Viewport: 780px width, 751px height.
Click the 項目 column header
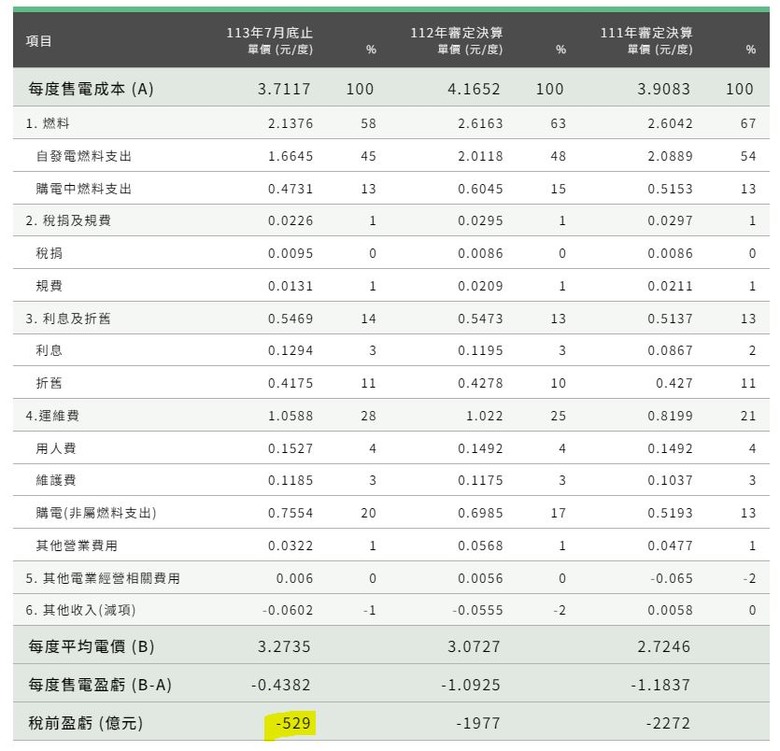click(x=39, y=41)
